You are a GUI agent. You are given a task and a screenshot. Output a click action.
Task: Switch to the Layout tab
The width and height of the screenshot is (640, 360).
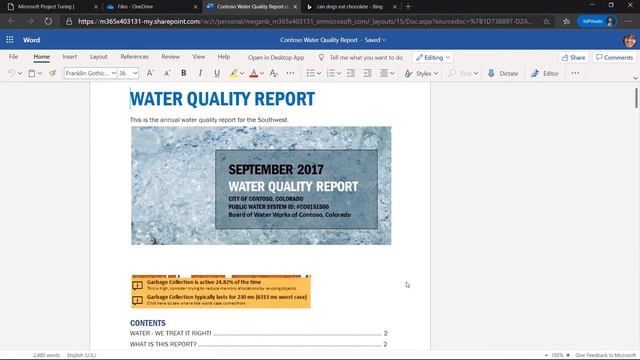click(x=98, y=57)
